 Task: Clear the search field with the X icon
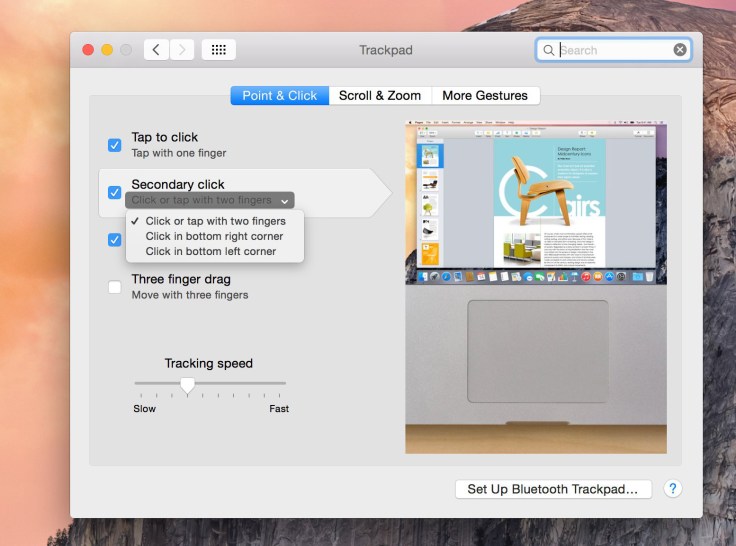click(680, 50)
